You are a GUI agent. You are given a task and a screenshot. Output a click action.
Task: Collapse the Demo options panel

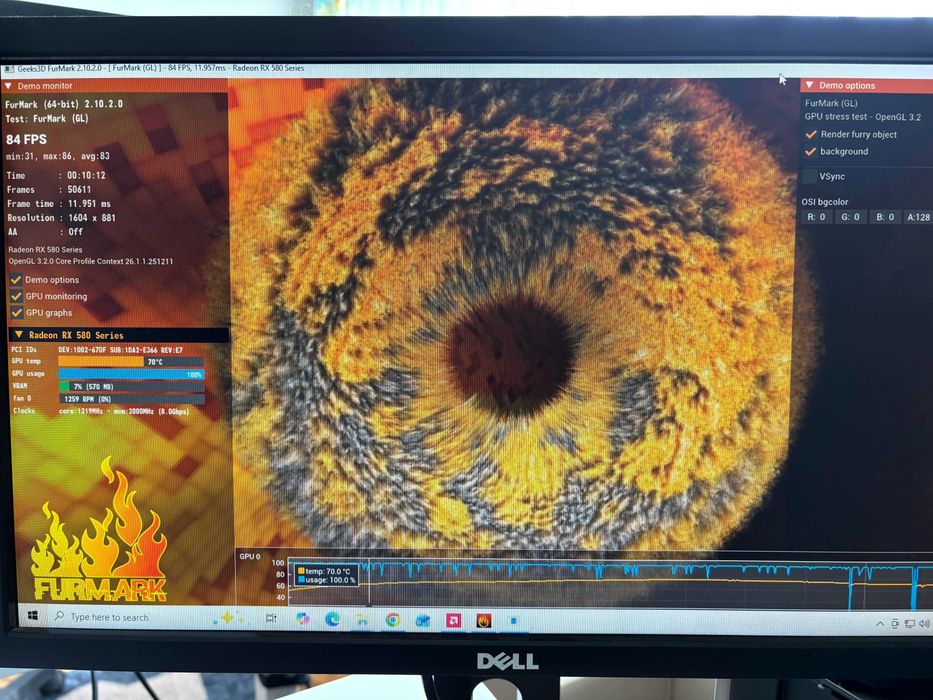click(809, 85)
